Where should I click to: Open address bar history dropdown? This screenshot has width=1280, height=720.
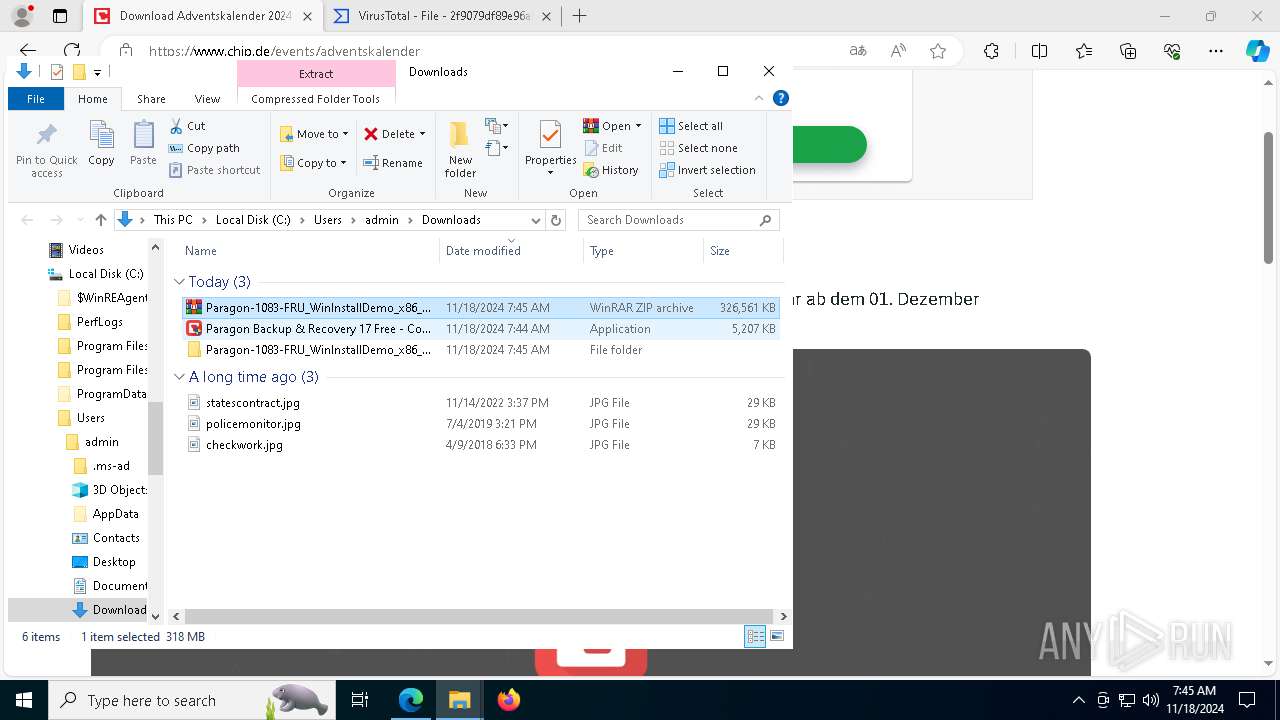click(536, 220)
